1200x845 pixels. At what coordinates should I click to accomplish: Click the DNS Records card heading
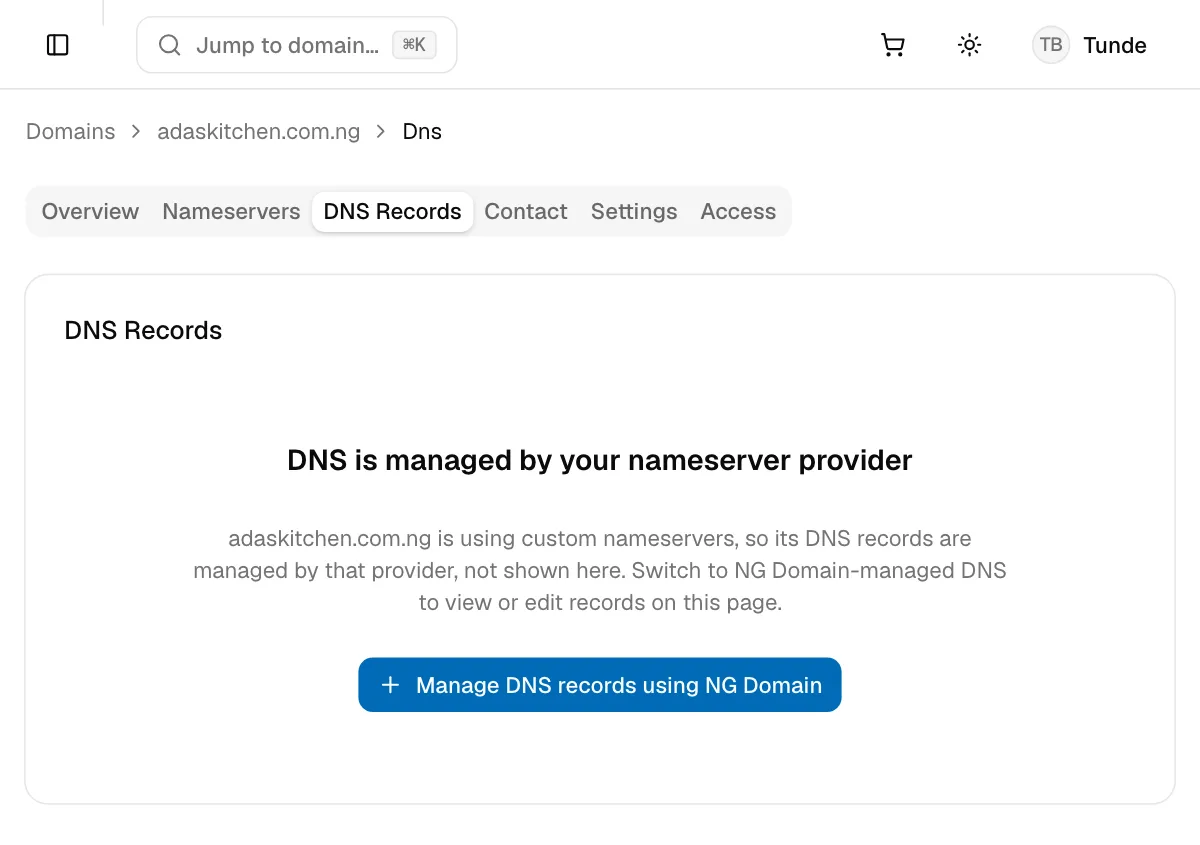(x=143, y=331)
